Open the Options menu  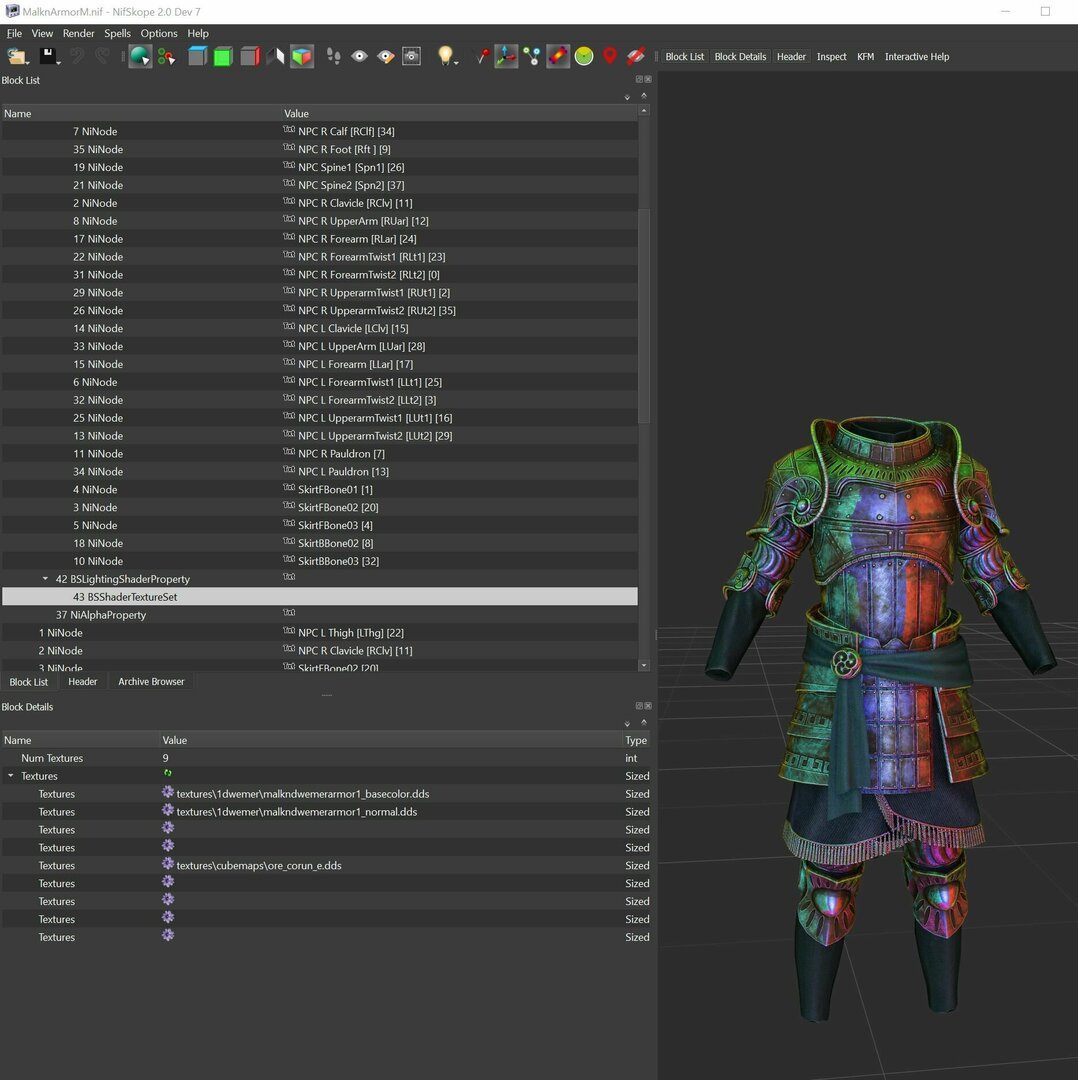pos(159,33)
